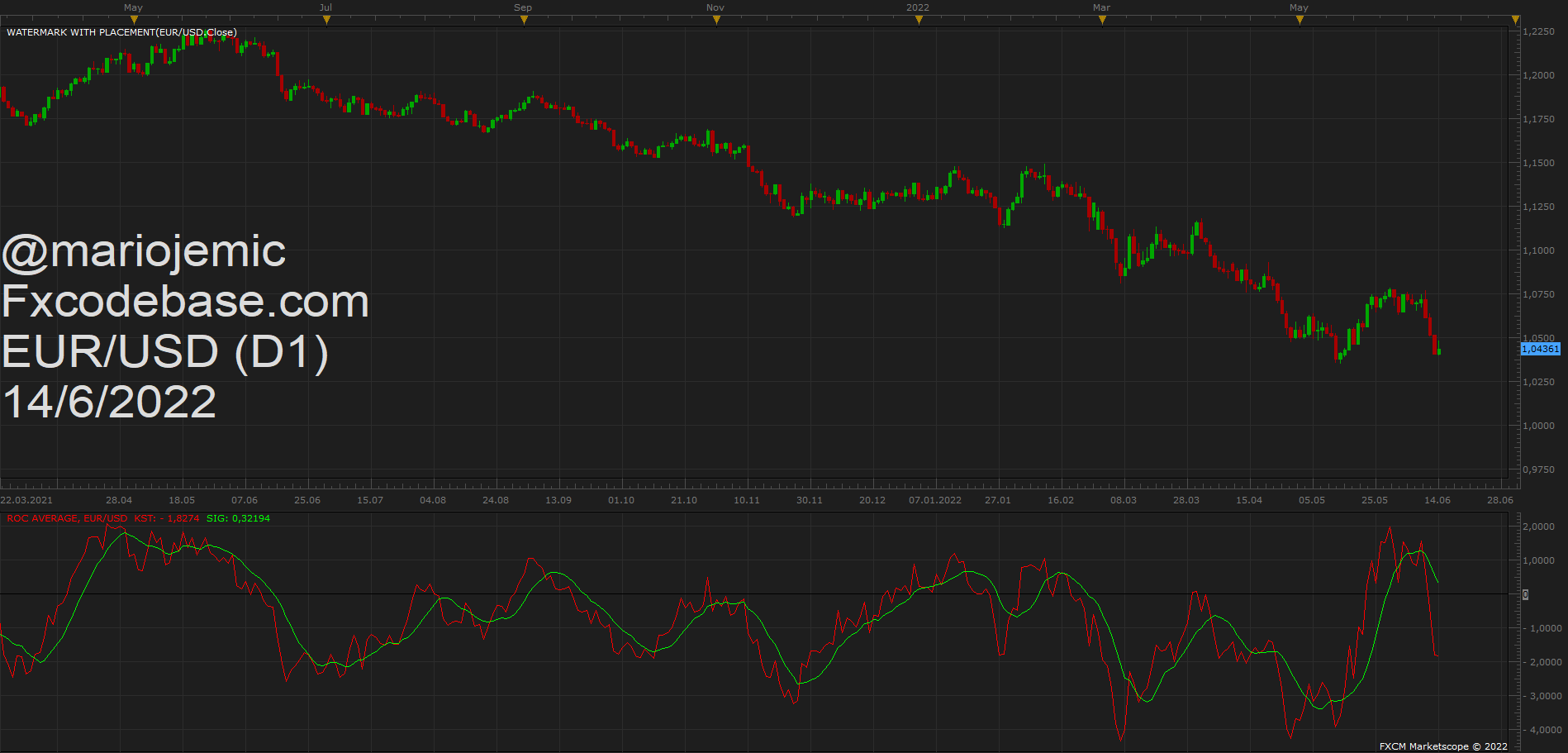Click the 16.02 date label
Screen dimensions: 1568x753
[1061, 500]
